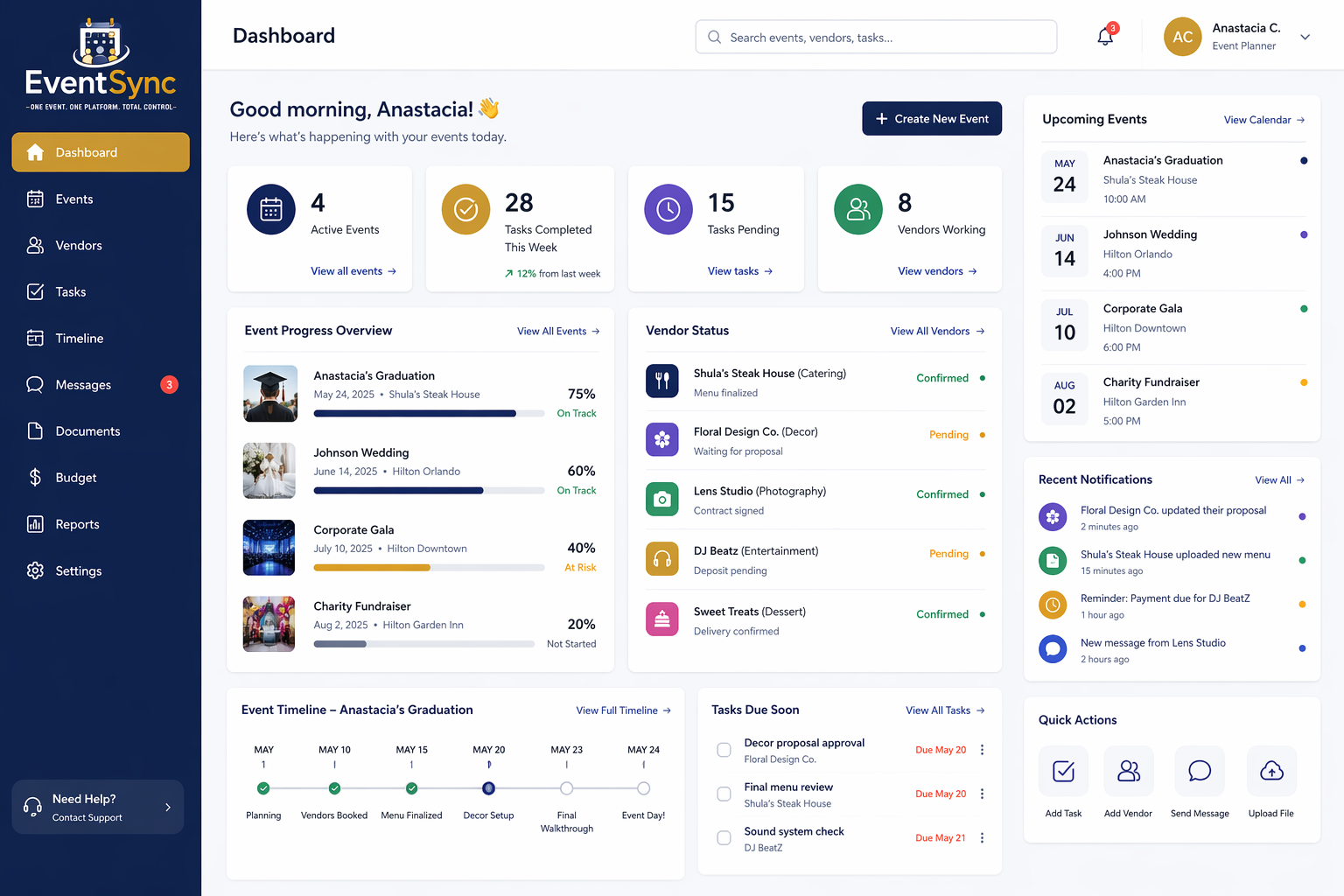1344x896 pixels.
Task: Click the Create New Event button
Action: (932, 119)
